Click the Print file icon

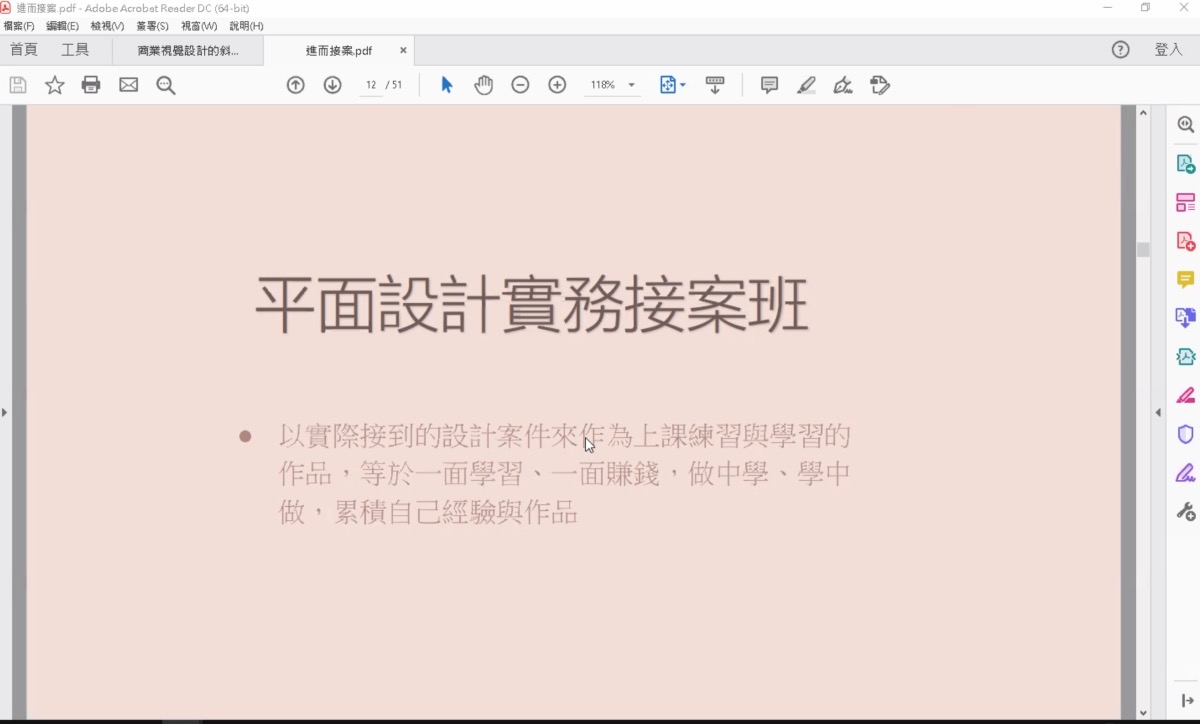[x=91, y=85]
